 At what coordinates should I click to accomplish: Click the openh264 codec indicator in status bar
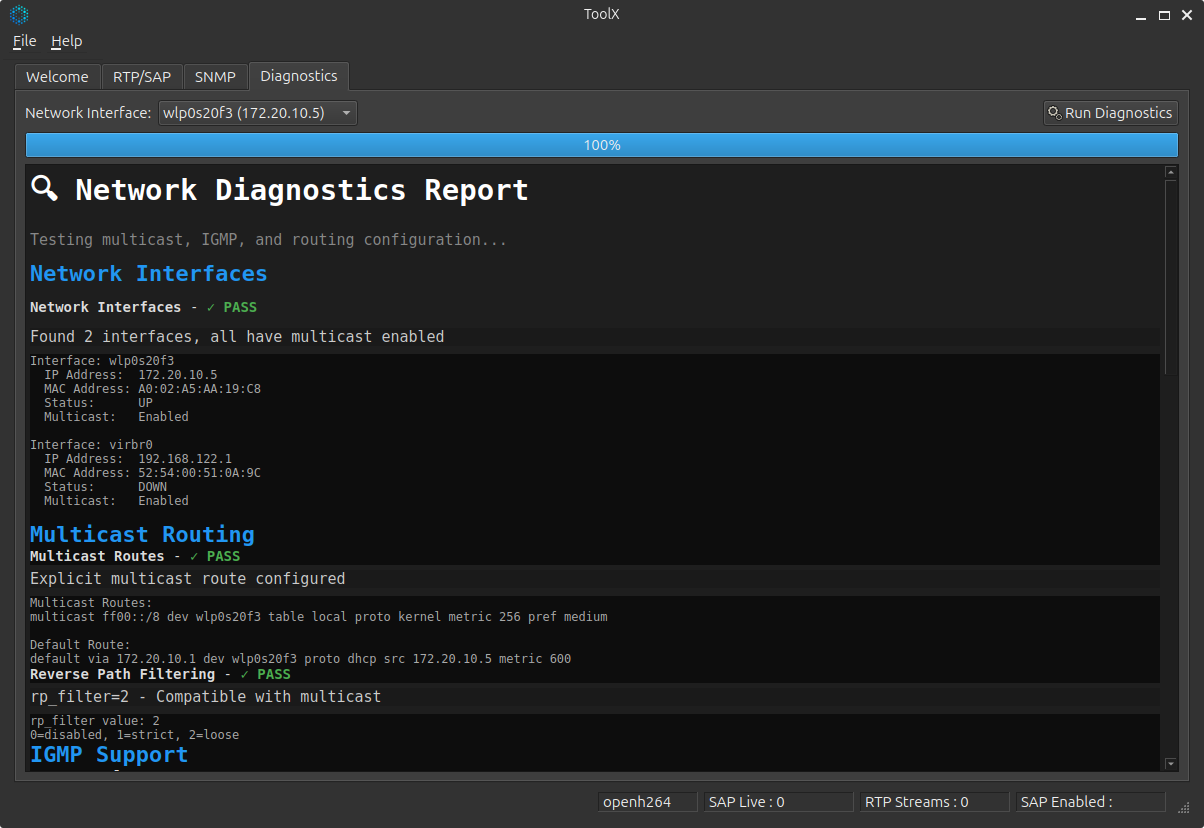[x=646, y=801]
